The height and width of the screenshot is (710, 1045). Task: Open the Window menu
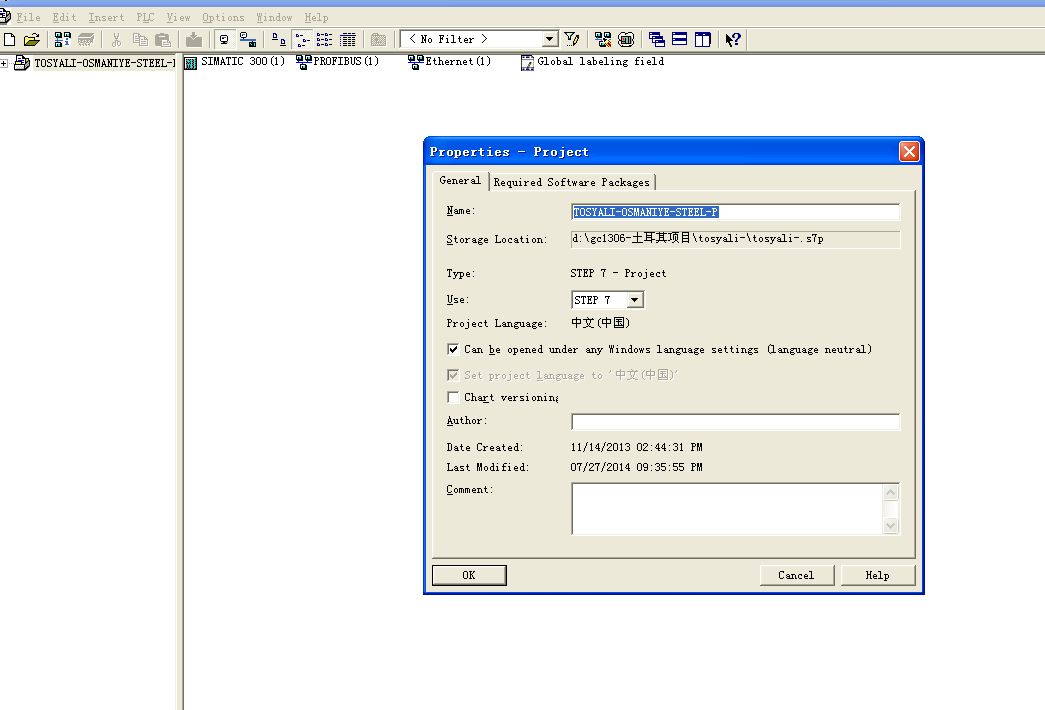coord(274,17)
